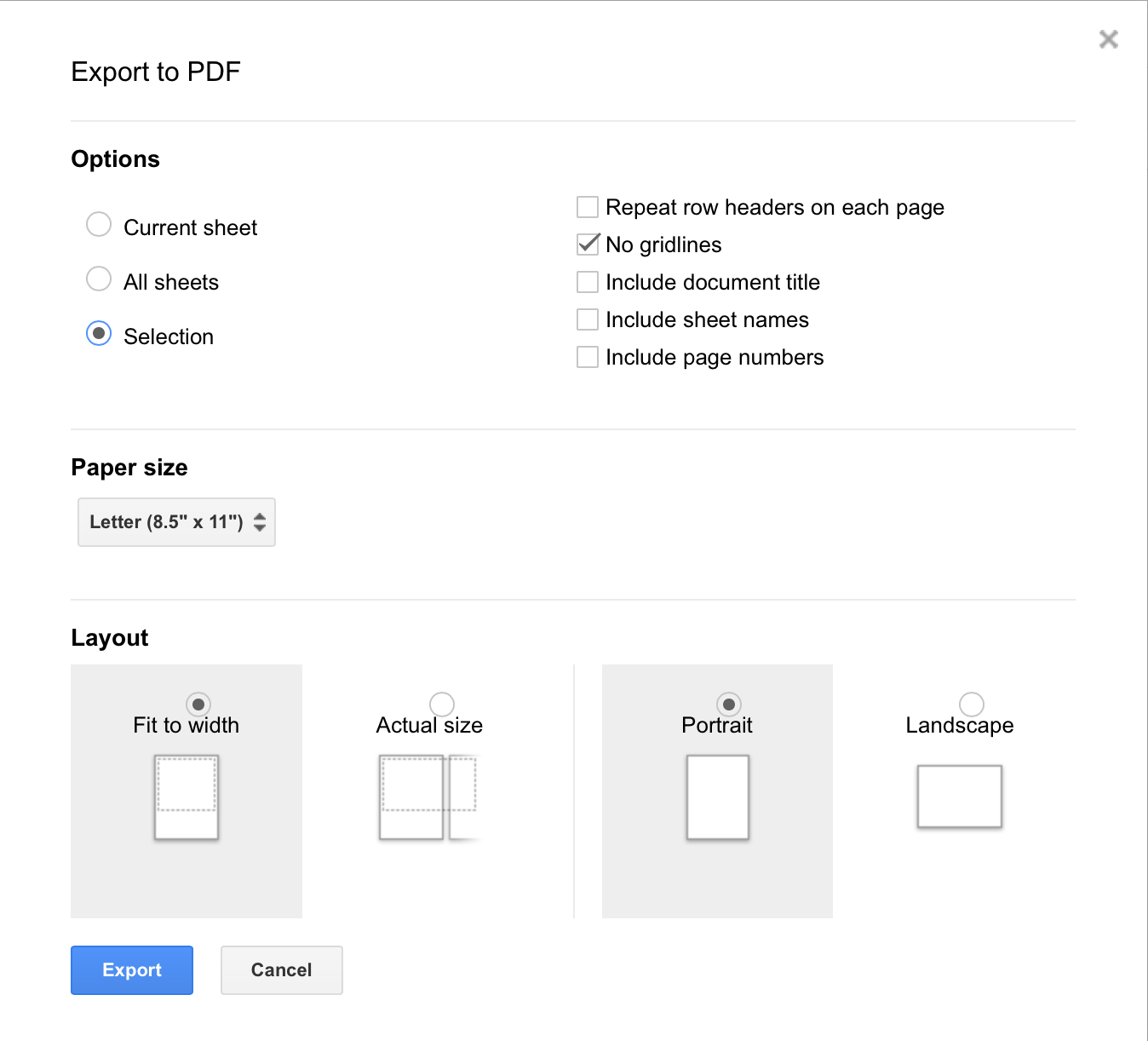Click the Landscape label text
The width and height of the screenshot is (1148, 1041).
[x=960, y=726]
